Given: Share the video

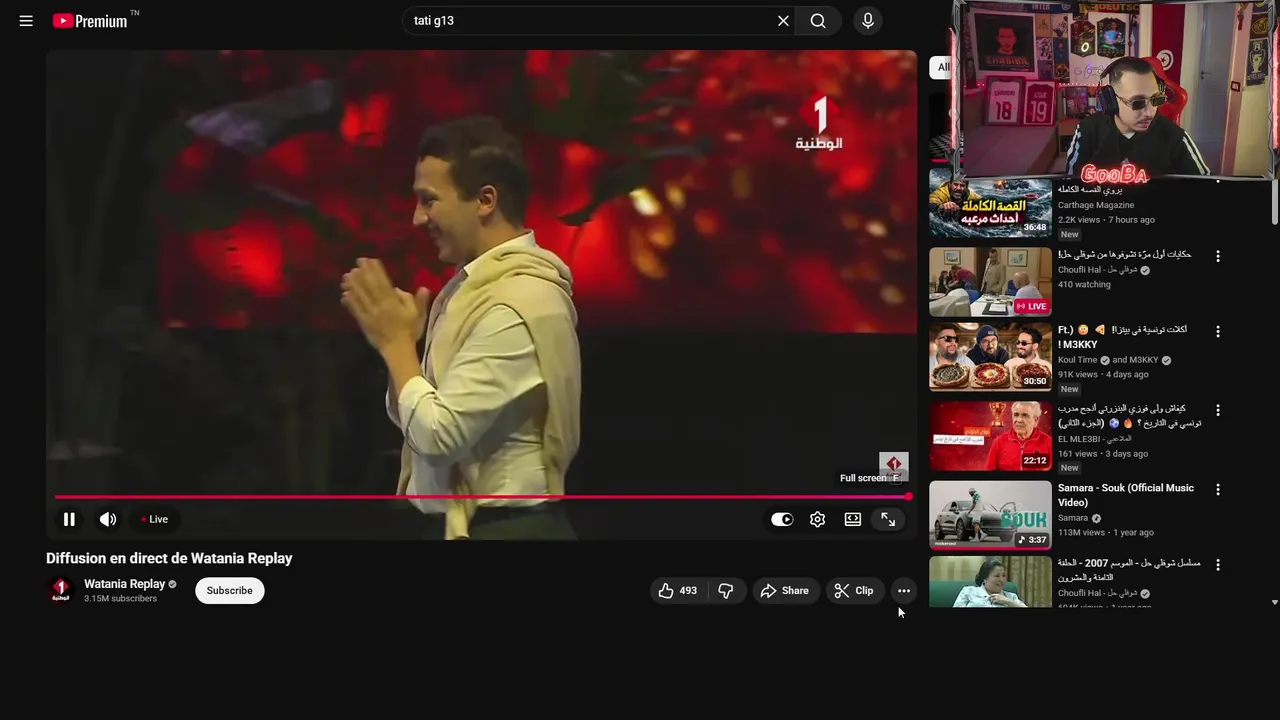Looking at the screenshot, I should 785,591.
